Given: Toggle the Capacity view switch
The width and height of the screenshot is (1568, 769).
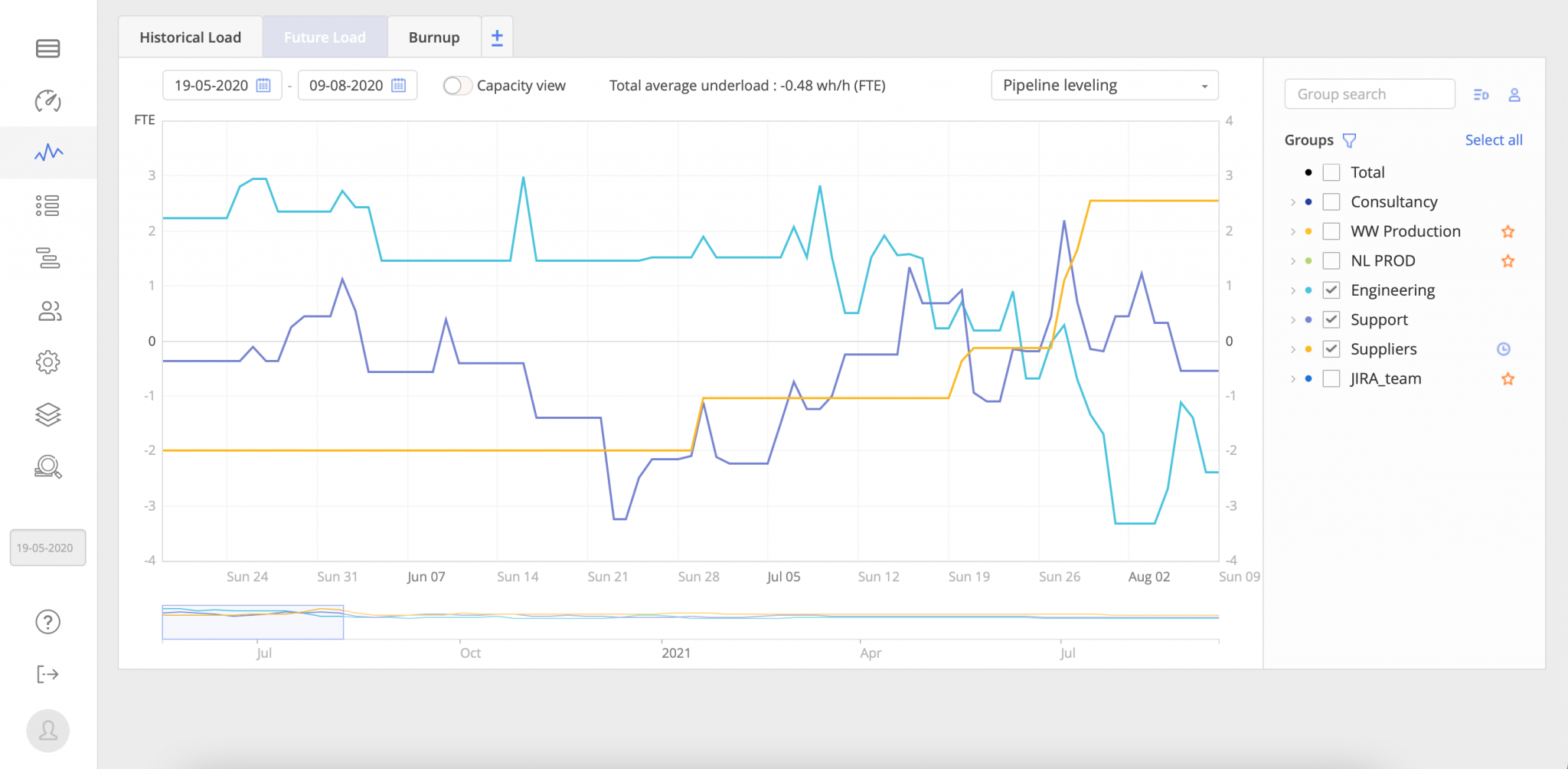Looking at the screenshot, I should tap(456, 86).
